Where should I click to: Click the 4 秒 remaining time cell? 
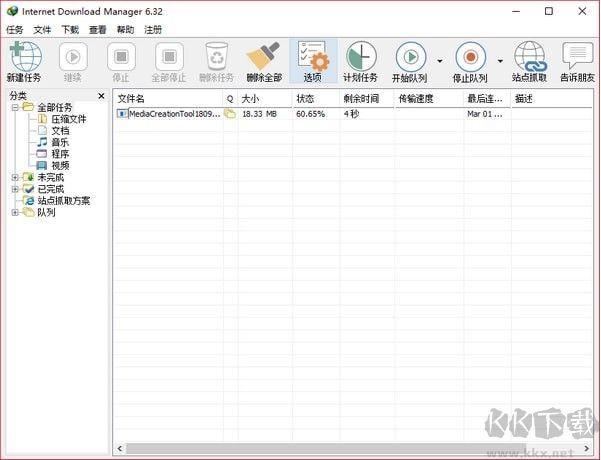coord(351,114)
